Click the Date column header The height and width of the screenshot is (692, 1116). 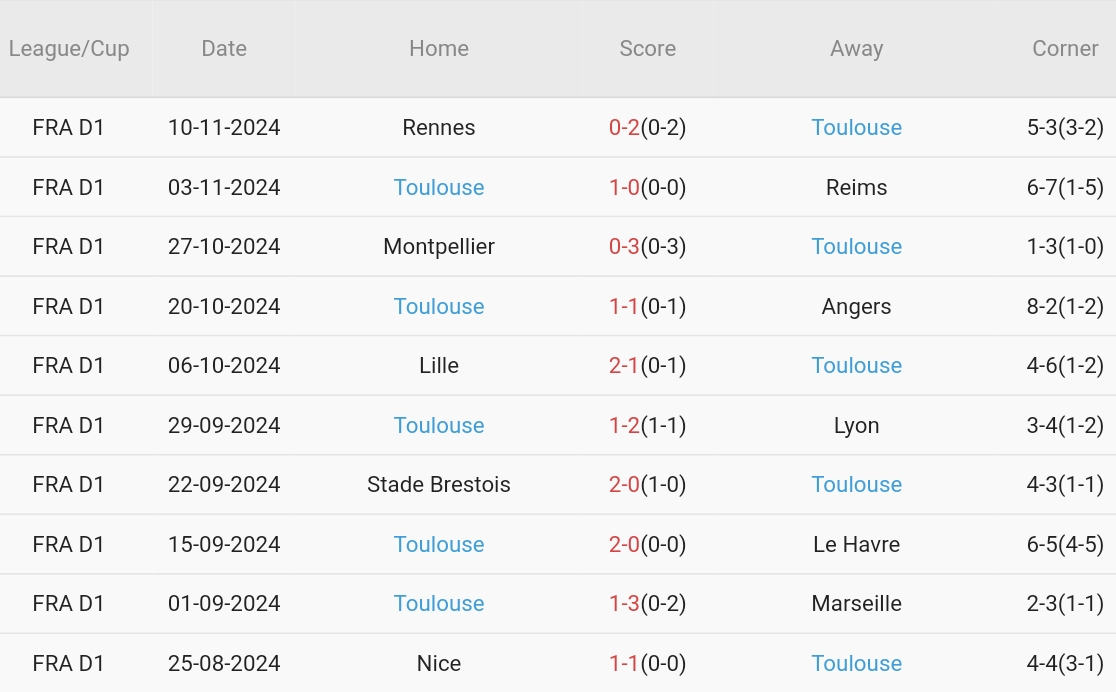click(224, 48)
